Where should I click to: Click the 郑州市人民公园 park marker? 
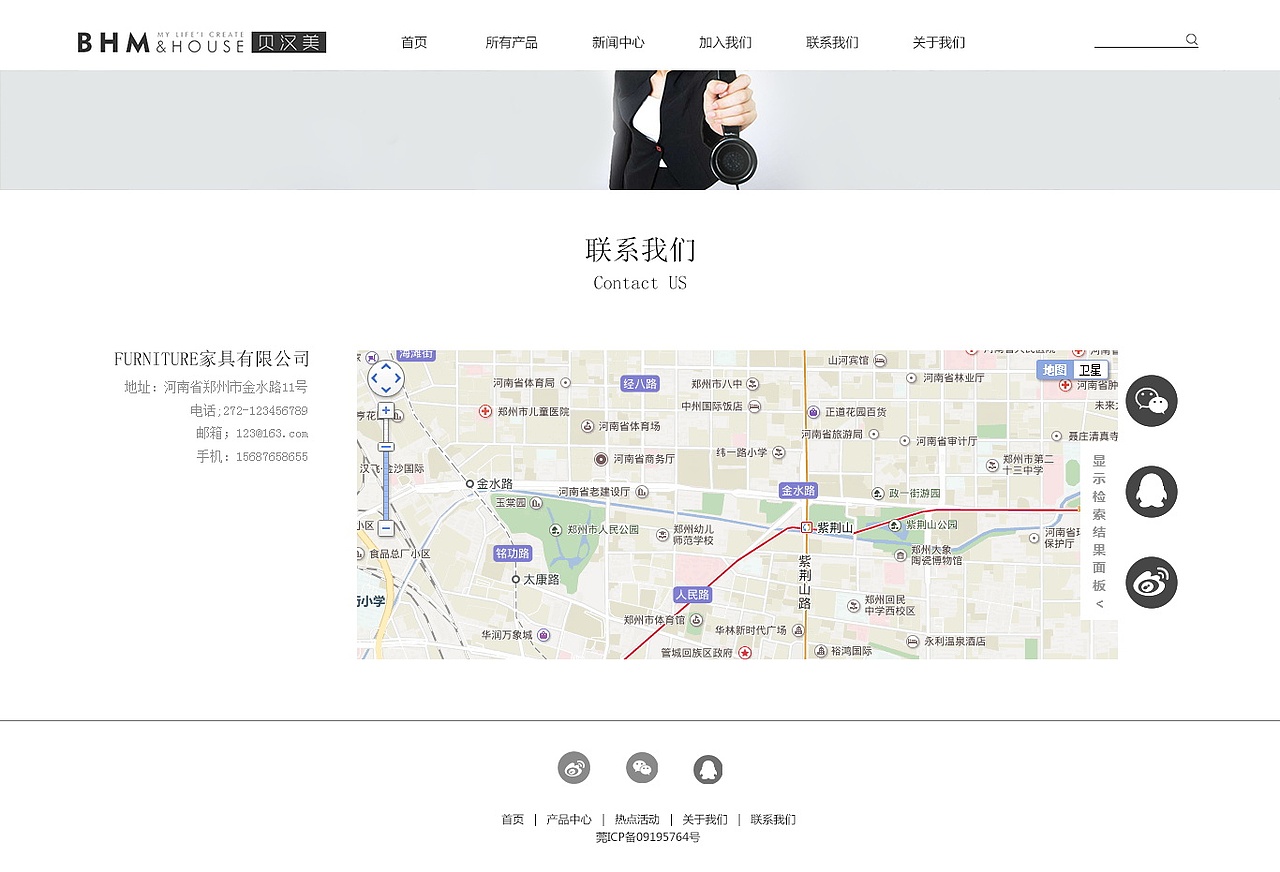(x=555, y=530)
